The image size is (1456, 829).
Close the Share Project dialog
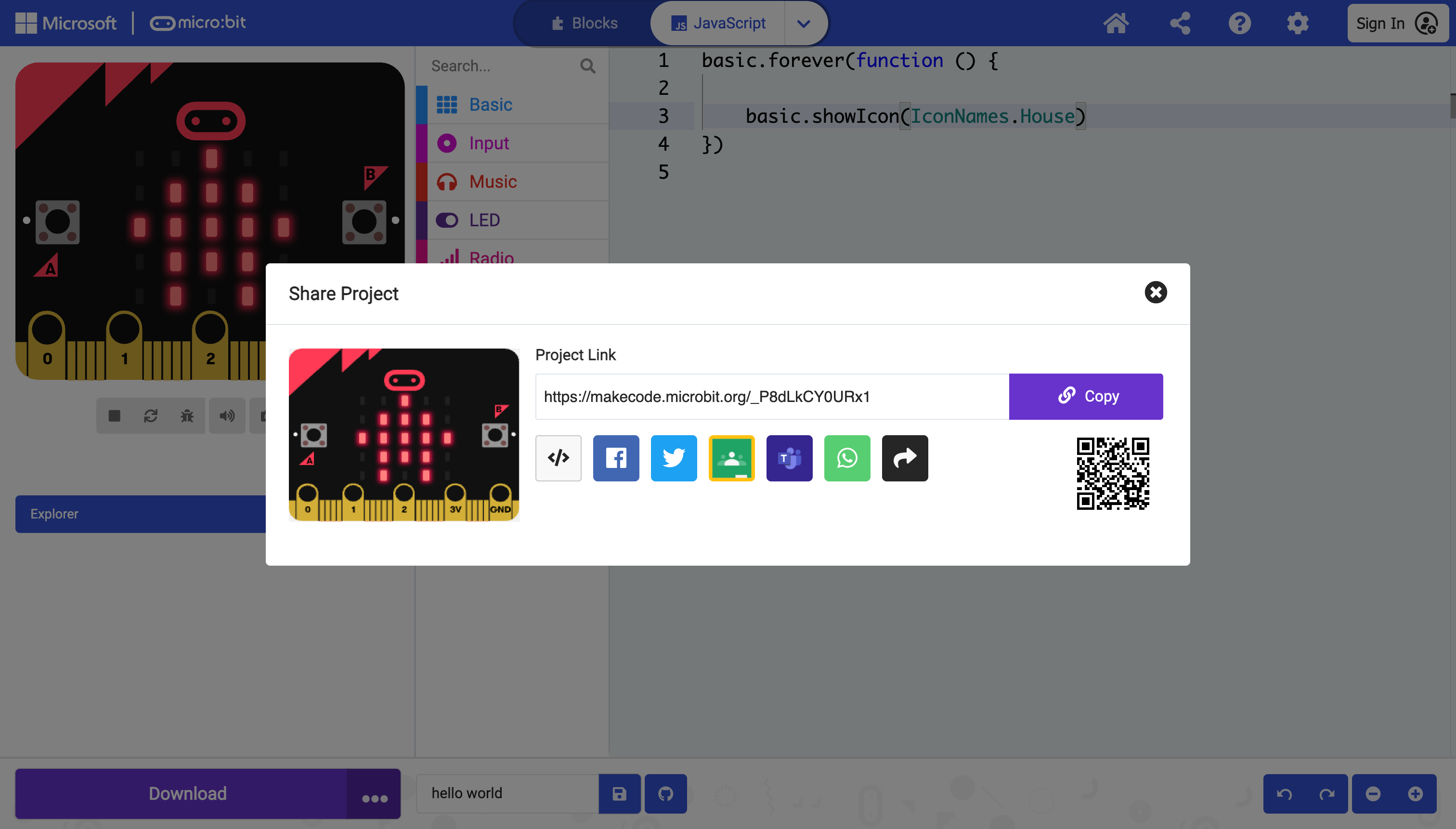click(x=1156, y=293)
